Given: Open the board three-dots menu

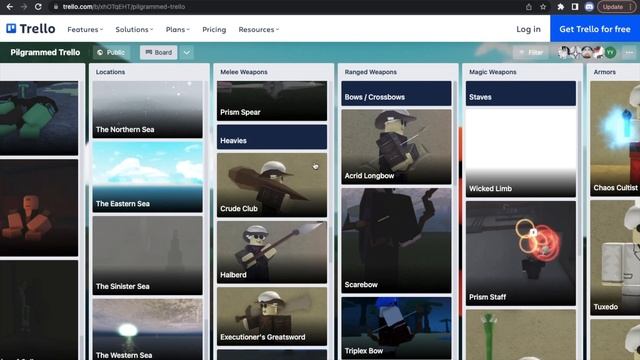Looking at the screenshot, I should (x=629, y=52).
